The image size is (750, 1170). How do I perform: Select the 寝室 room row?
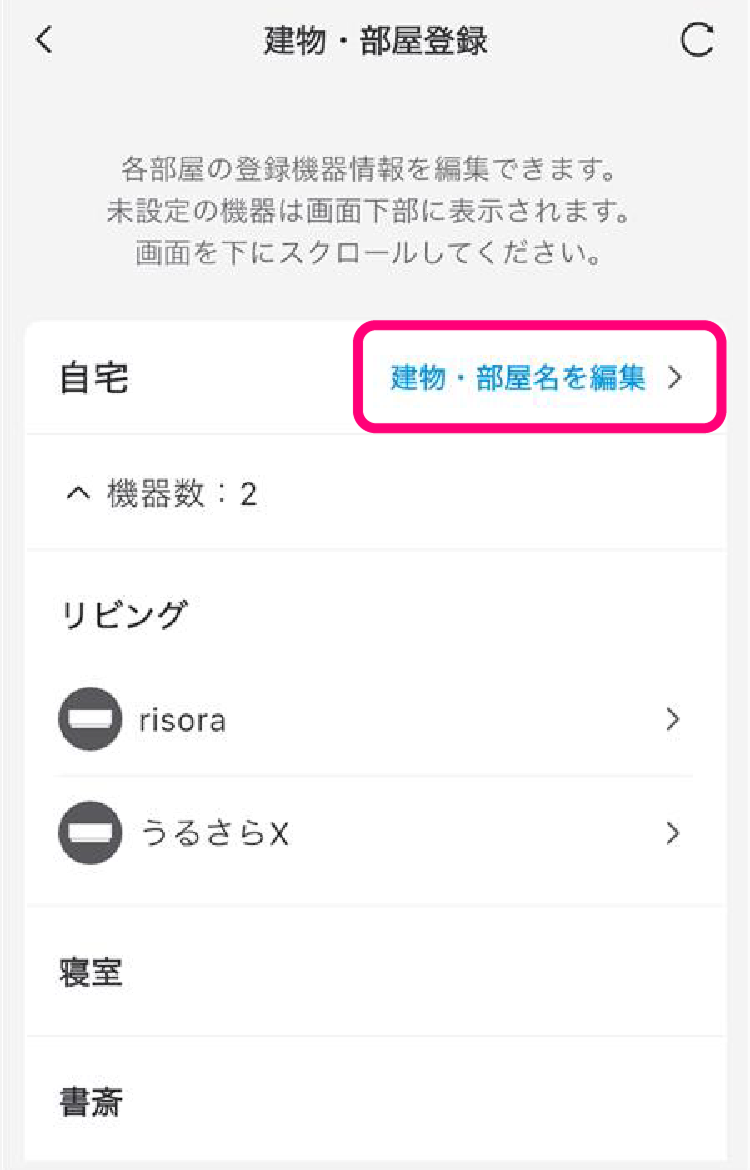pos(92,972)
